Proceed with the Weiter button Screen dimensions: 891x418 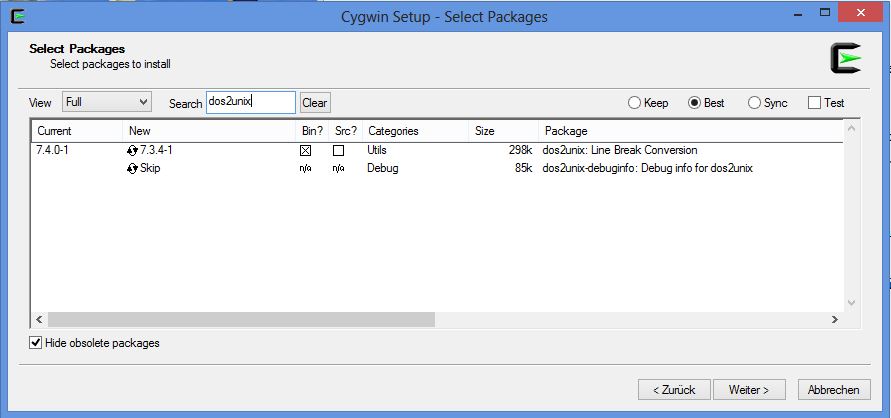point(749,390)
